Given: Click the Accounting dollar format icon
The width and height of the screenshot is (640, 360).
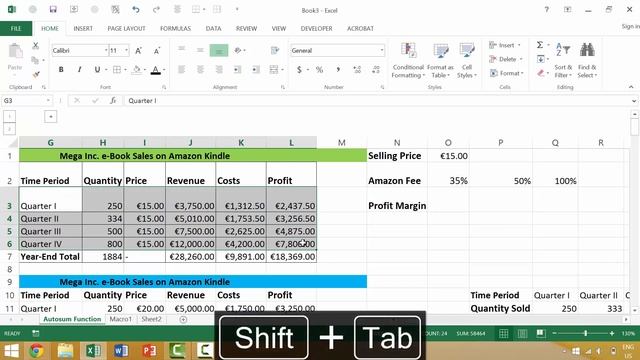Looking at the screenshot, I should [x=299, y=70].
